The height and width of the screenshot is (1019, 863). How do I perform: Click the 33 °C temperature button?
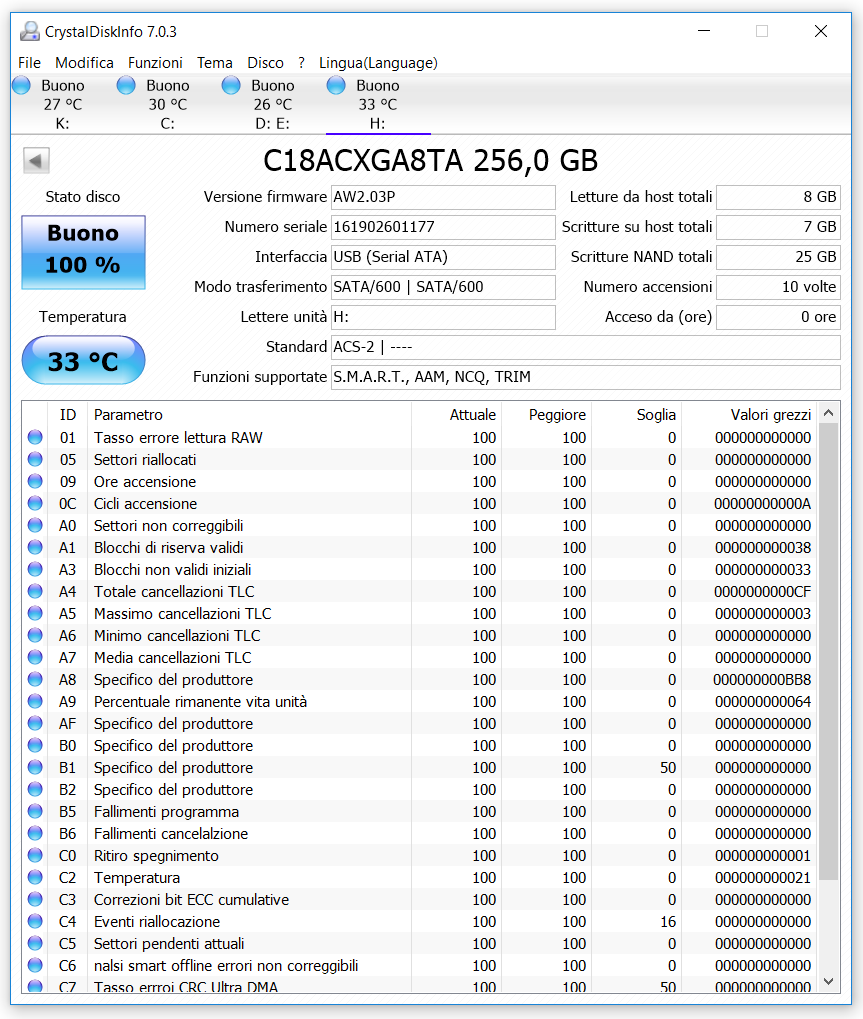click(83, 360)
